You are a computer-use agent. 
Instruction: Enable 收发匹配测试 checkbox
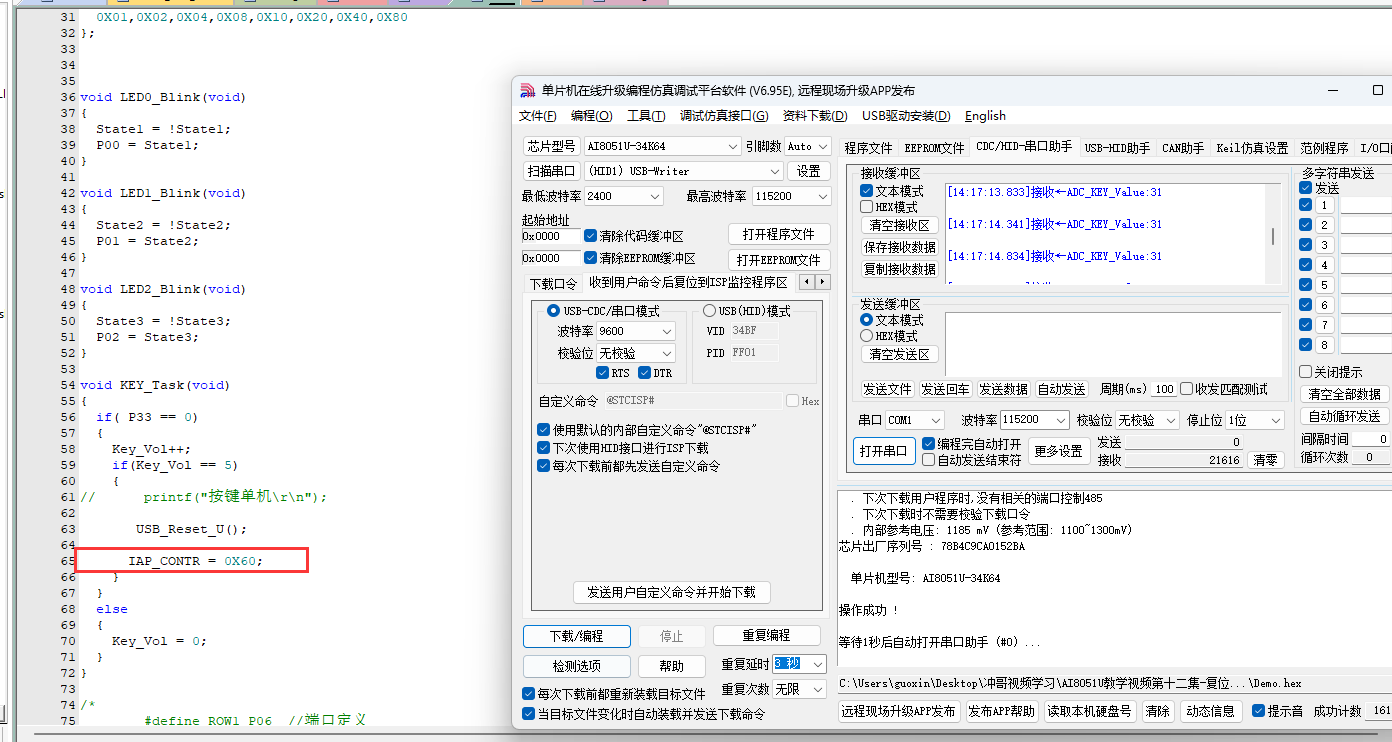(1187, 389)
